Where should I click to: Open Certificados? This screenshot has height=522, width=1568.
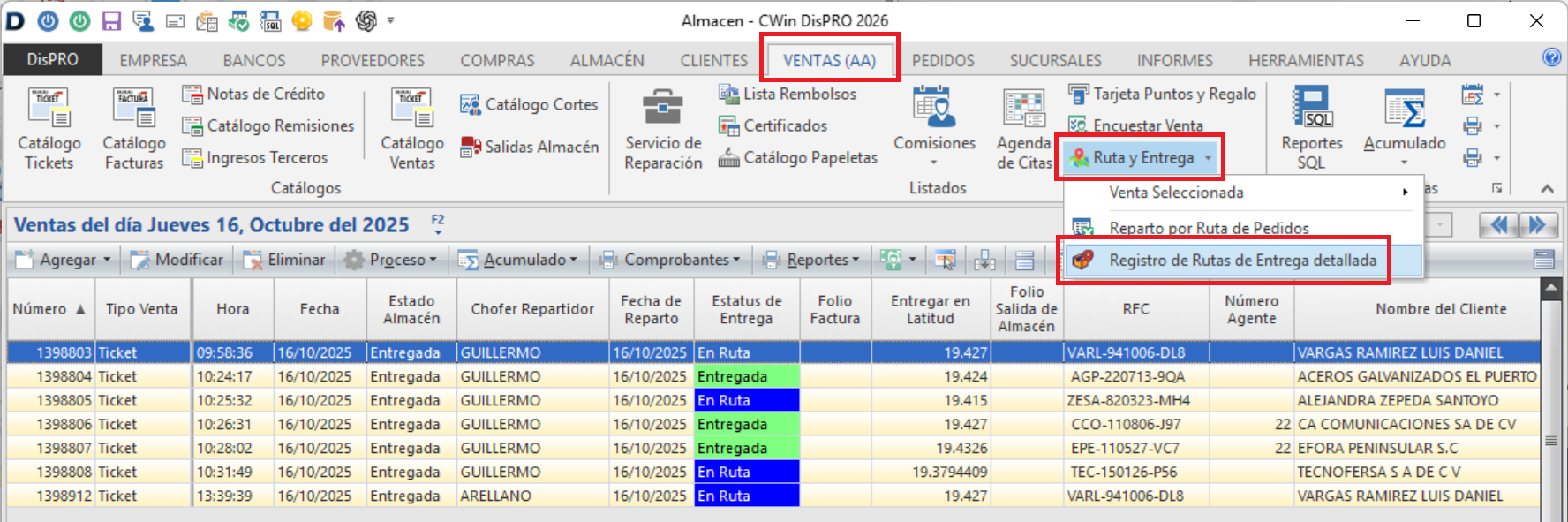tap(773, 125)
